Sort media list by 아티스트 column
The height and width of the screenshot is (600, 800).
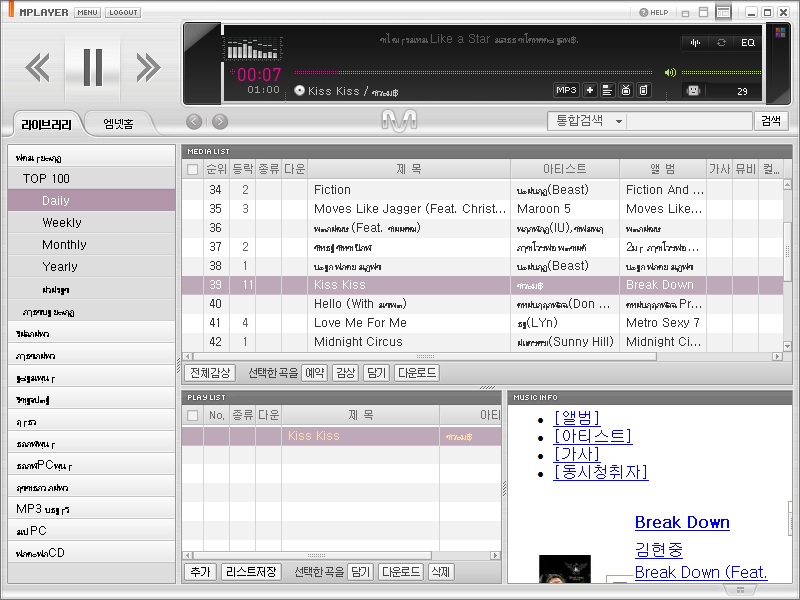point(565,169)
